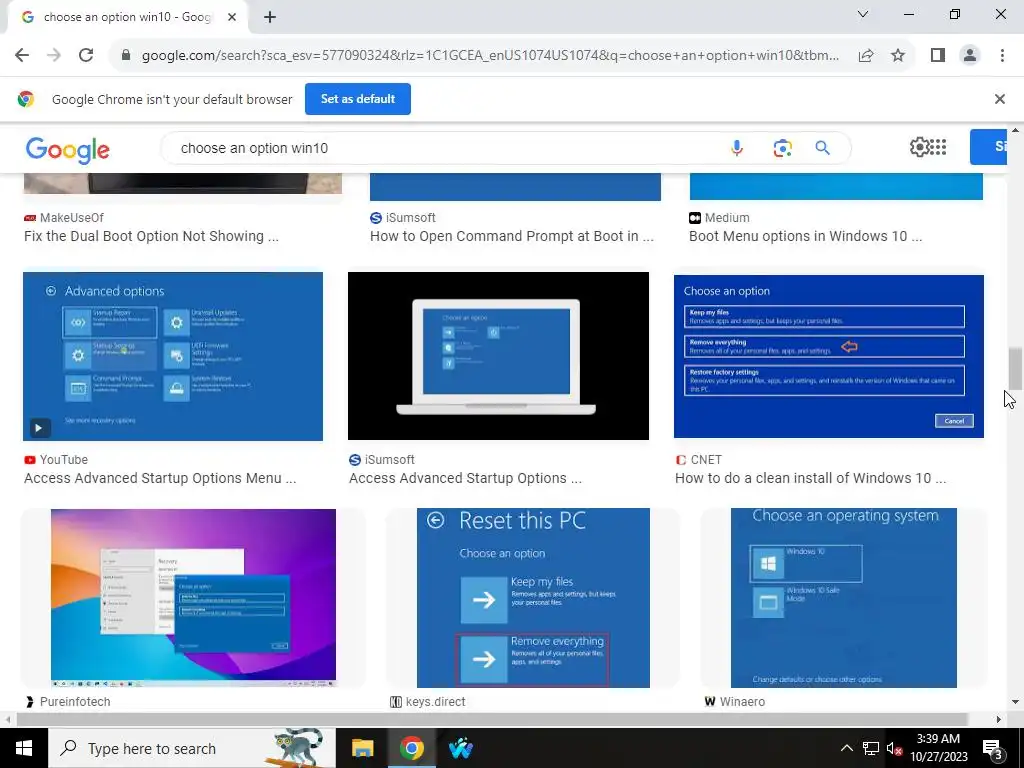Open the 'Reset this PC' keys.direct thumbnail
The height and width of the screenshot is (768, 1024).
point(534,598)
